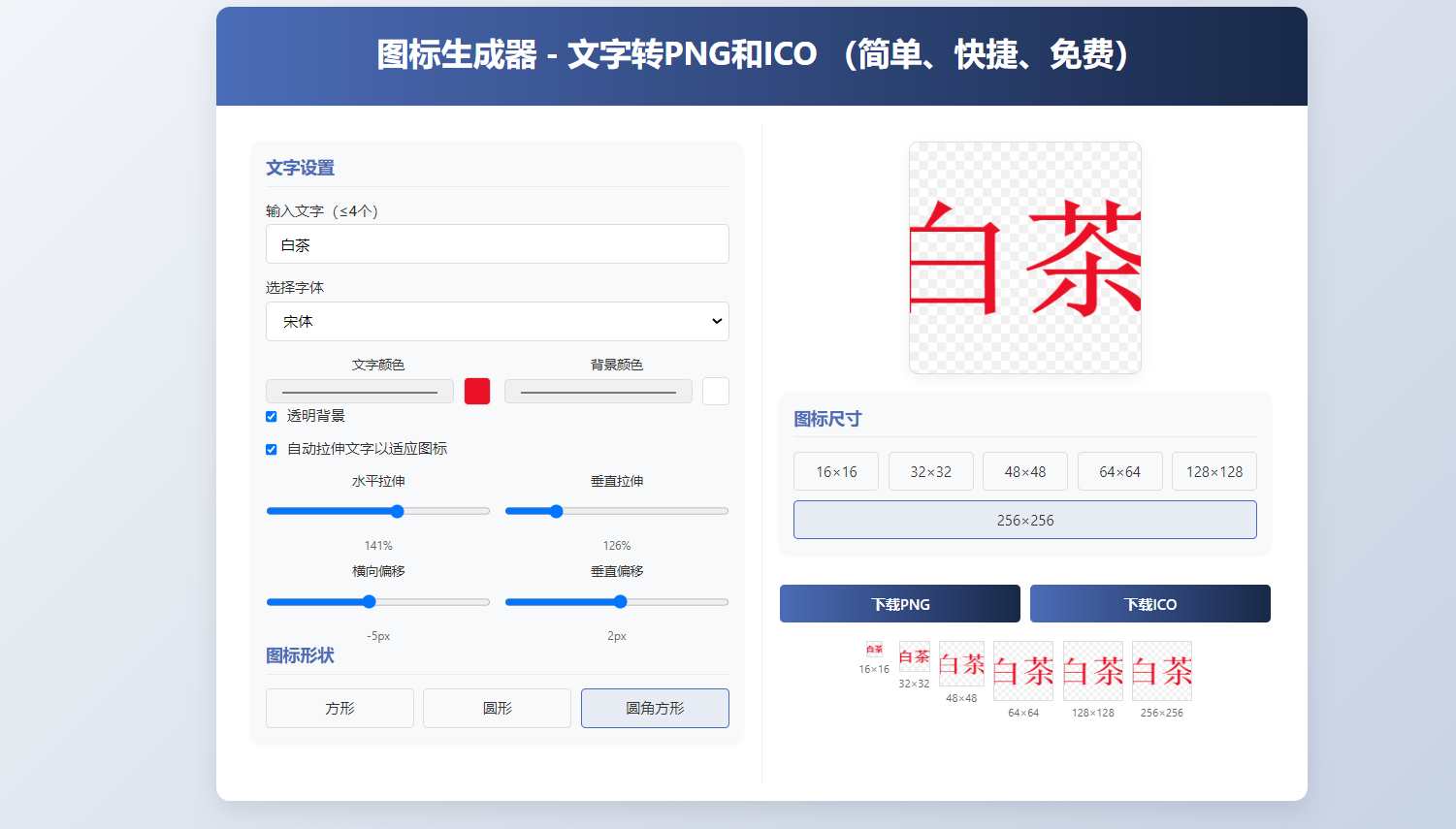
Task: Click the 64×64 preview thumbnail
Action: click(x=1023, y=671)
